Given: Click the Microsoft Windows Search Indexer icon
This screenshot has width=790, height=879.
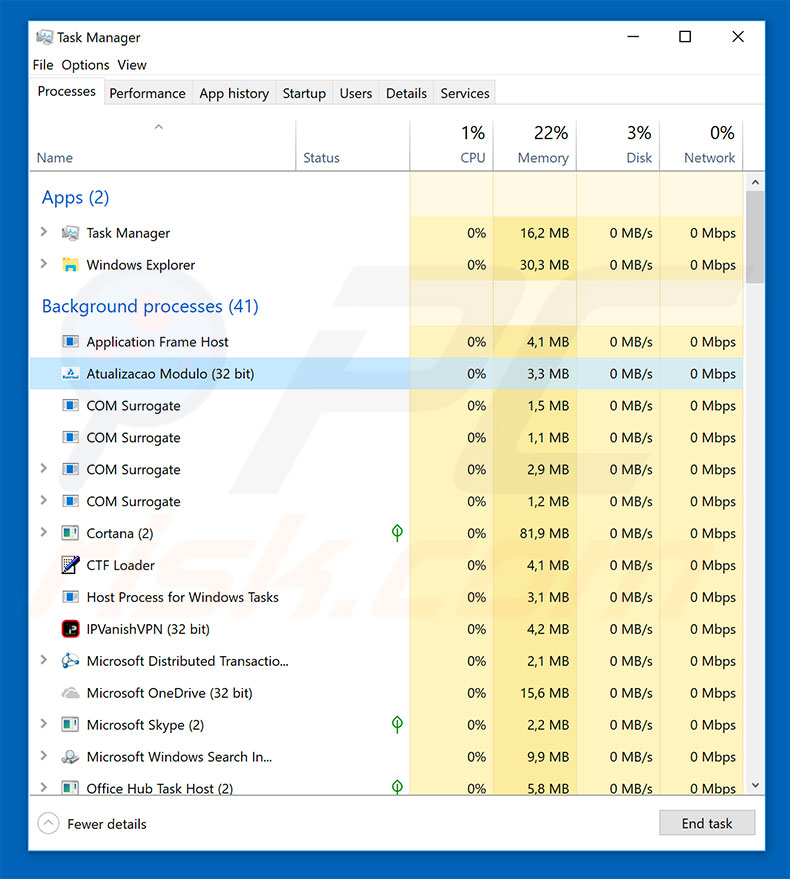Looking at the screenshot, I should pyautogui.click(x=70, y=757).
